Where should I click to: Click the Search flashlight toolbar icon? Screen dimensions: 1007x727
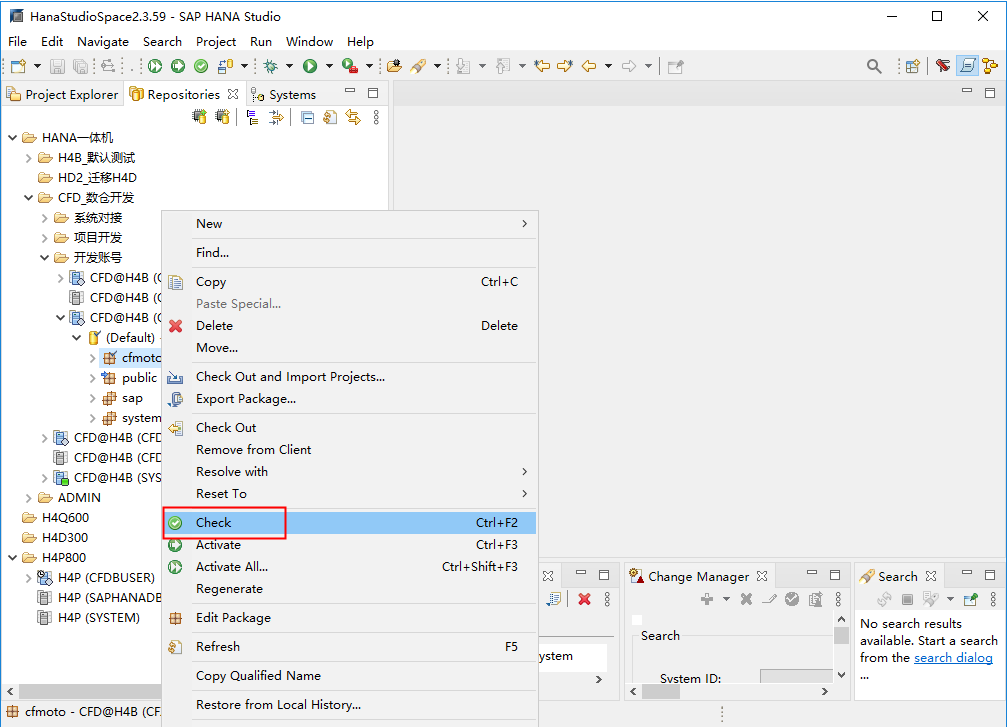(419, 66)
